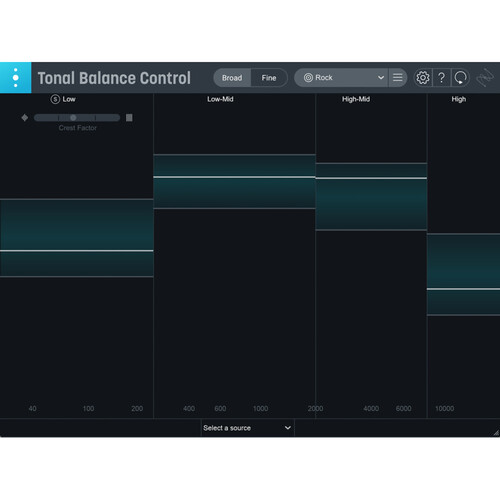Image resolution: width=500 pixels, height=500 pixels.
Task: Click the 40 frequency axis label
Action: [x=32, y=408]
